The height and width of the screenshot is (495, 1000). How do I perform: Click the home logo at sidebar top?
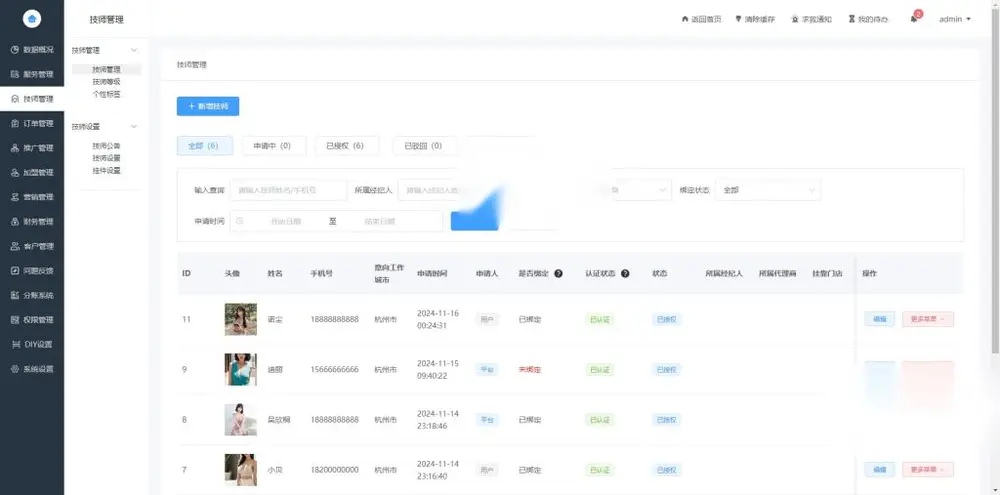click(x=32, y=19)
